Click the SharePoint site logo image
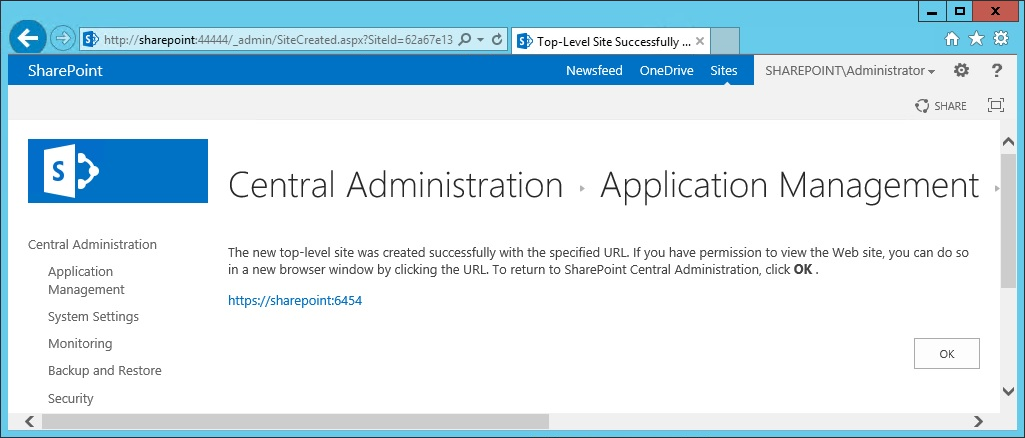The width and height of the screenshot is (1025, 438). 118,171
